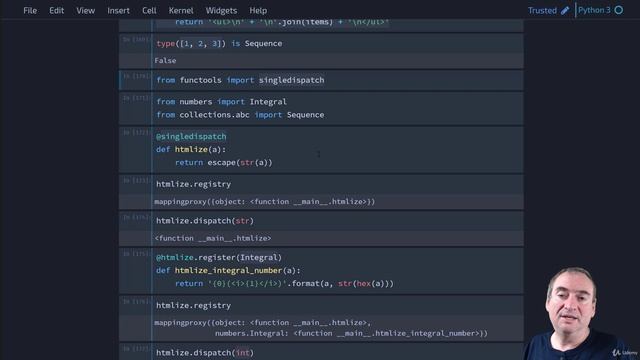Open the Kernel menu

click(181, 11)
